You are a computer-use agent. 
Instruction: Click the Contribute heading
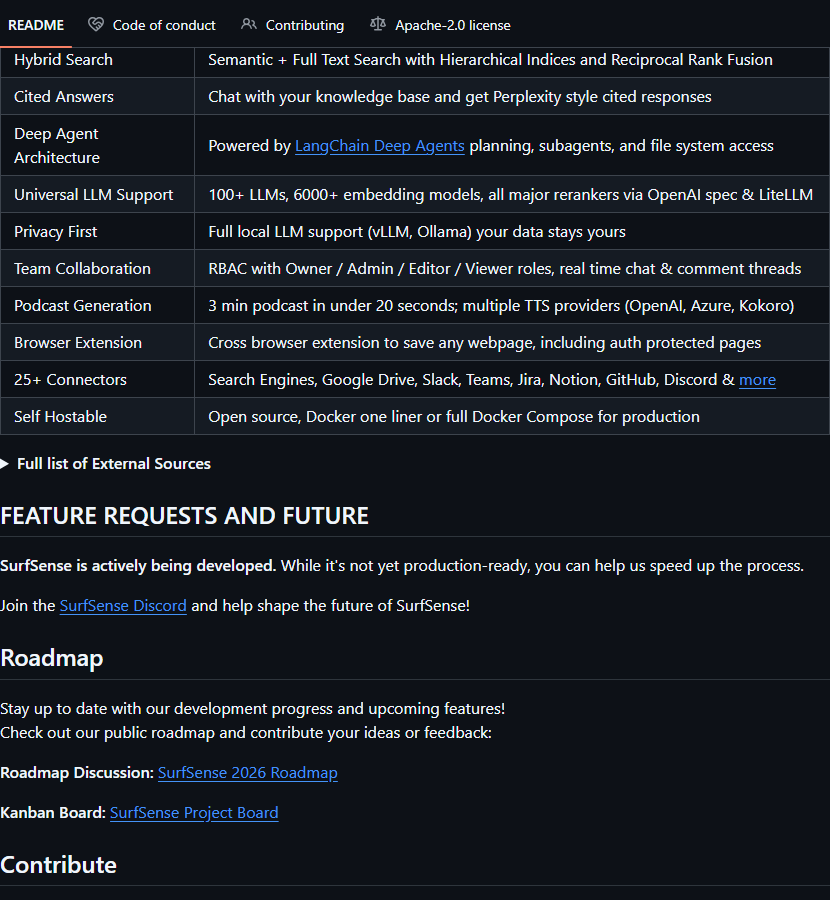coord(59,865)
